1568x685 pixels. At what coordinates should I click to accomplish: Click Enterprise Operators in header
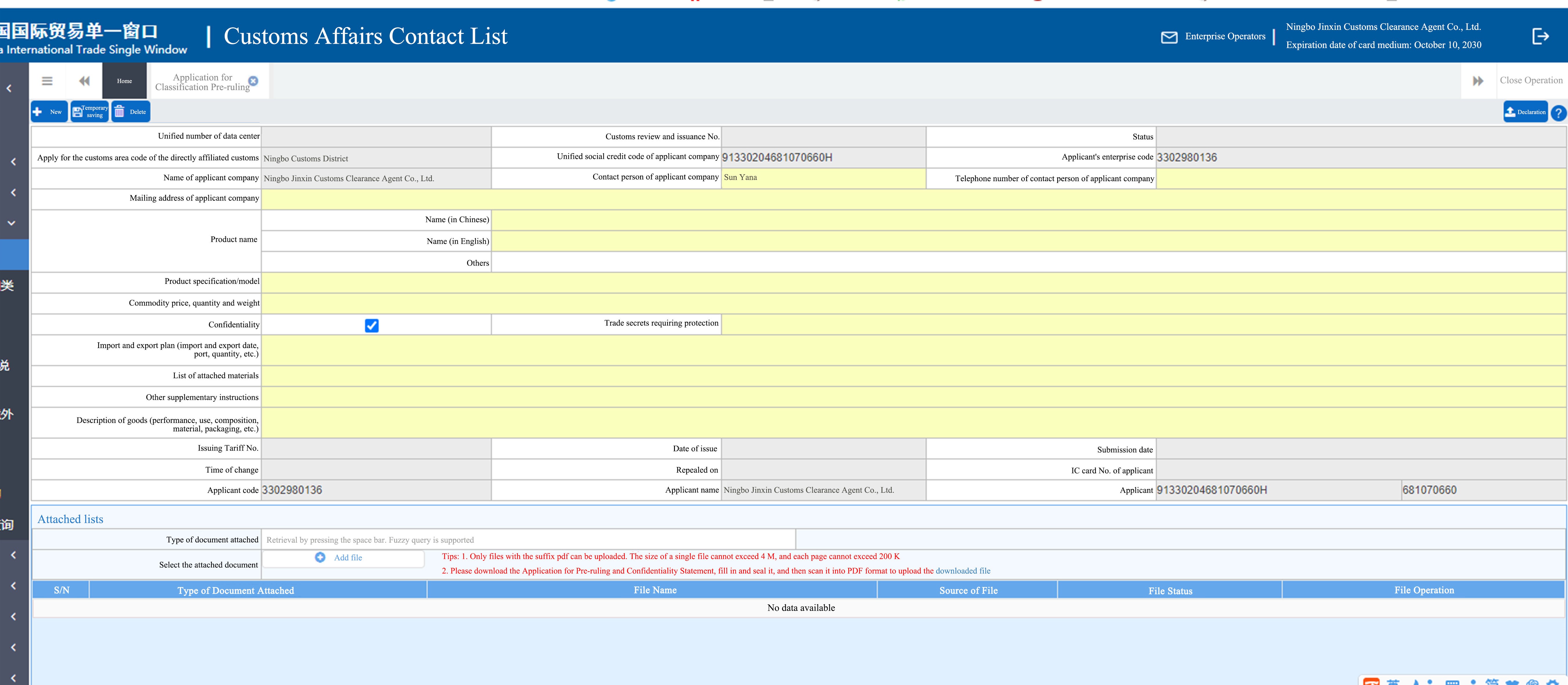tap(1225, 37)
